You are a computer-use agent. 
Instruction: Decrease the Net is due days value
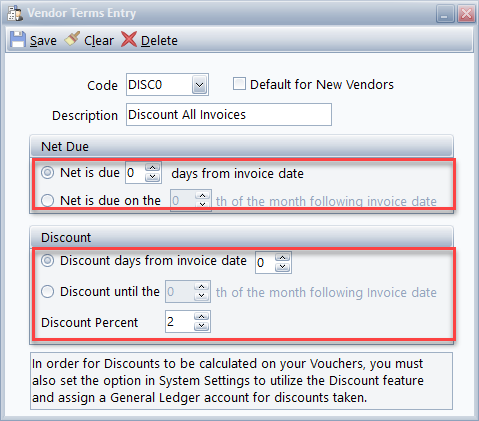[153, 177]
